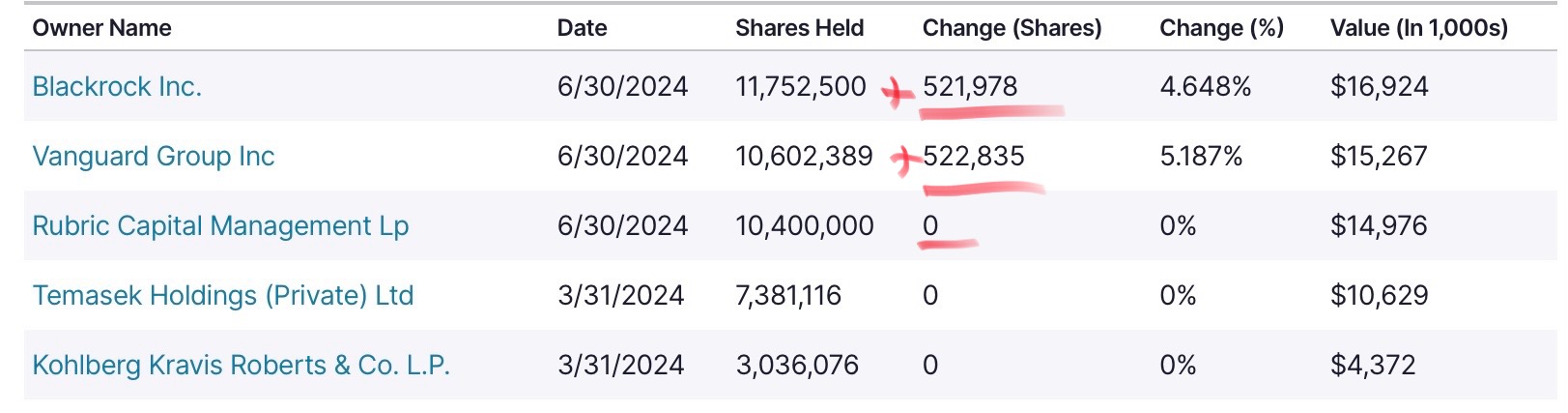Sort by the Date column header
Viewport: 1568px width, 413px height.
[x=582, y=28]
